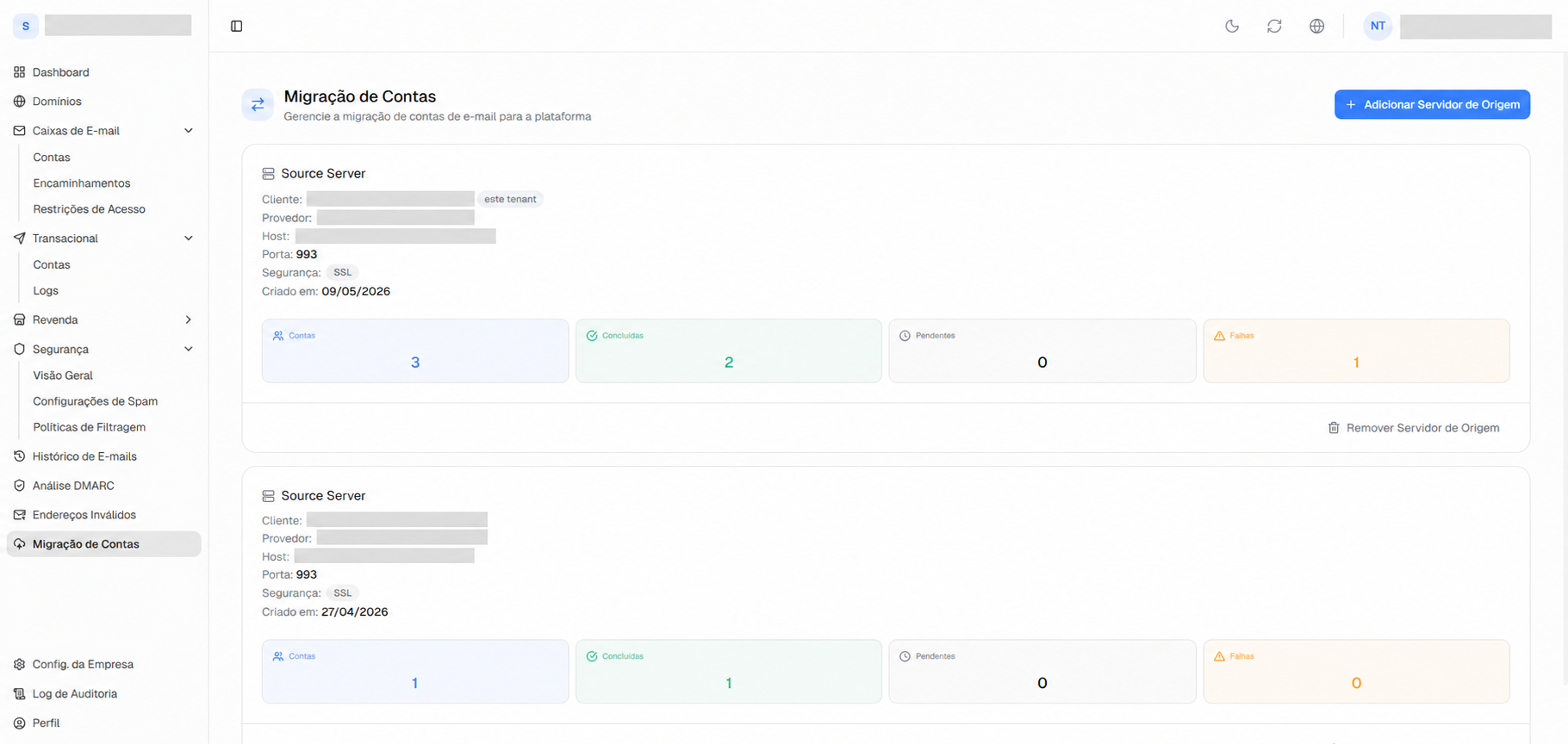Click the Log de Auditoria scroll icon
Image resolution: width=1568 pixels, height=744 pixels.
[x=19, y=694]
